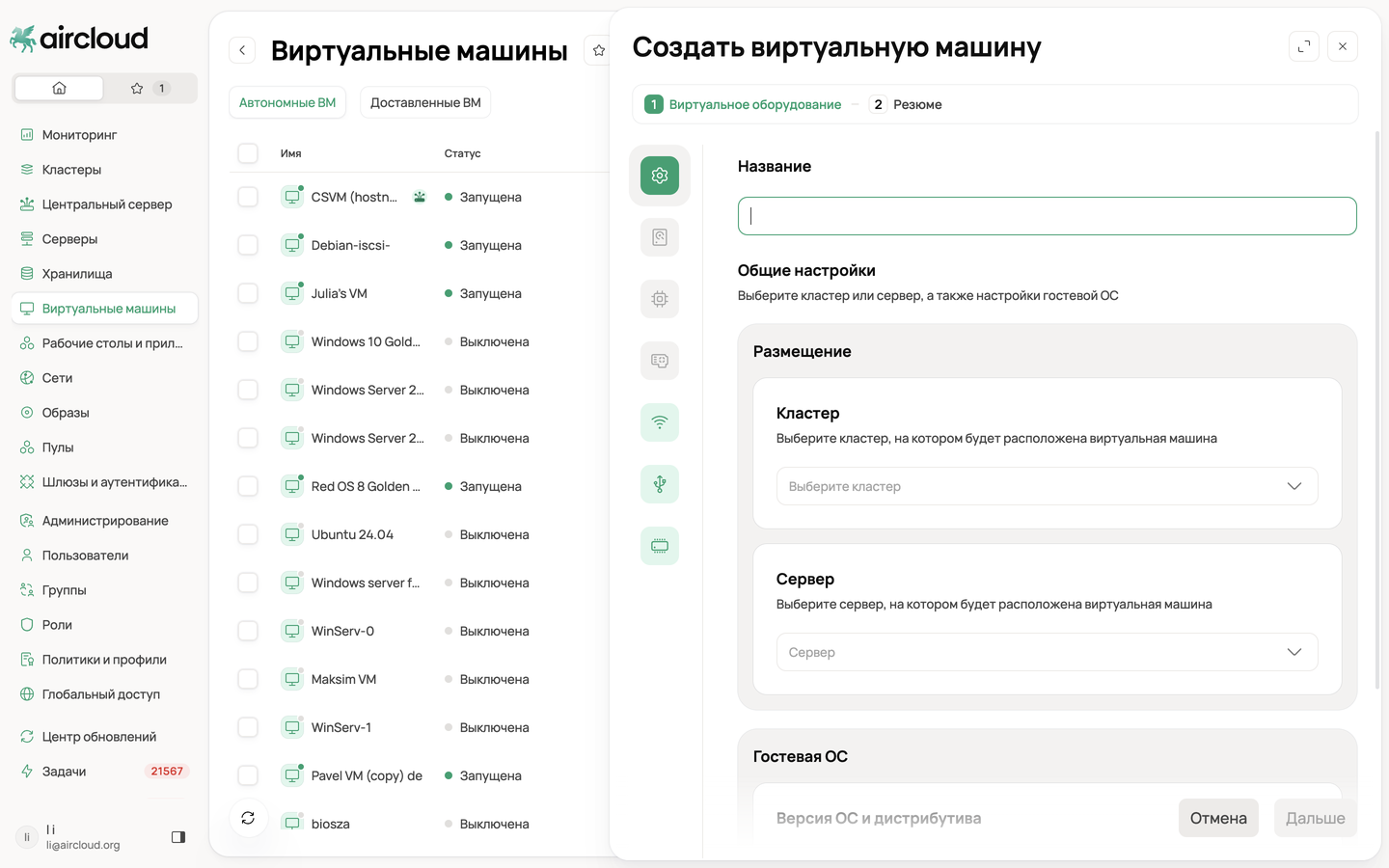Click the VM icon for WinServ-0
This screenshot has width=1389, height=868.
point(292,631)
